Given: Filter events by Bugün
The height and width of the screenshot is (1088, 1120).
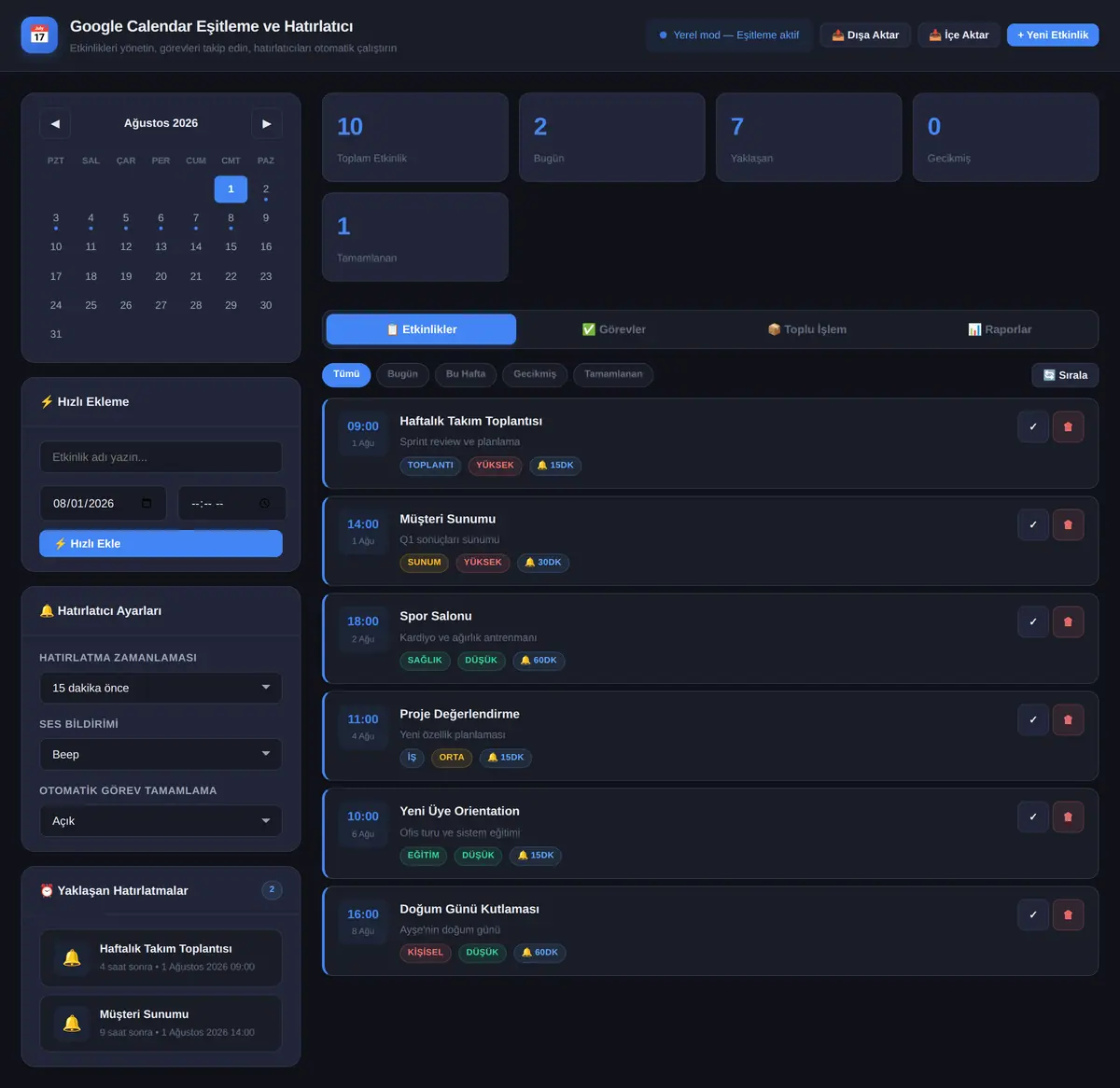Looking at the screenshot, I should 403,374.
